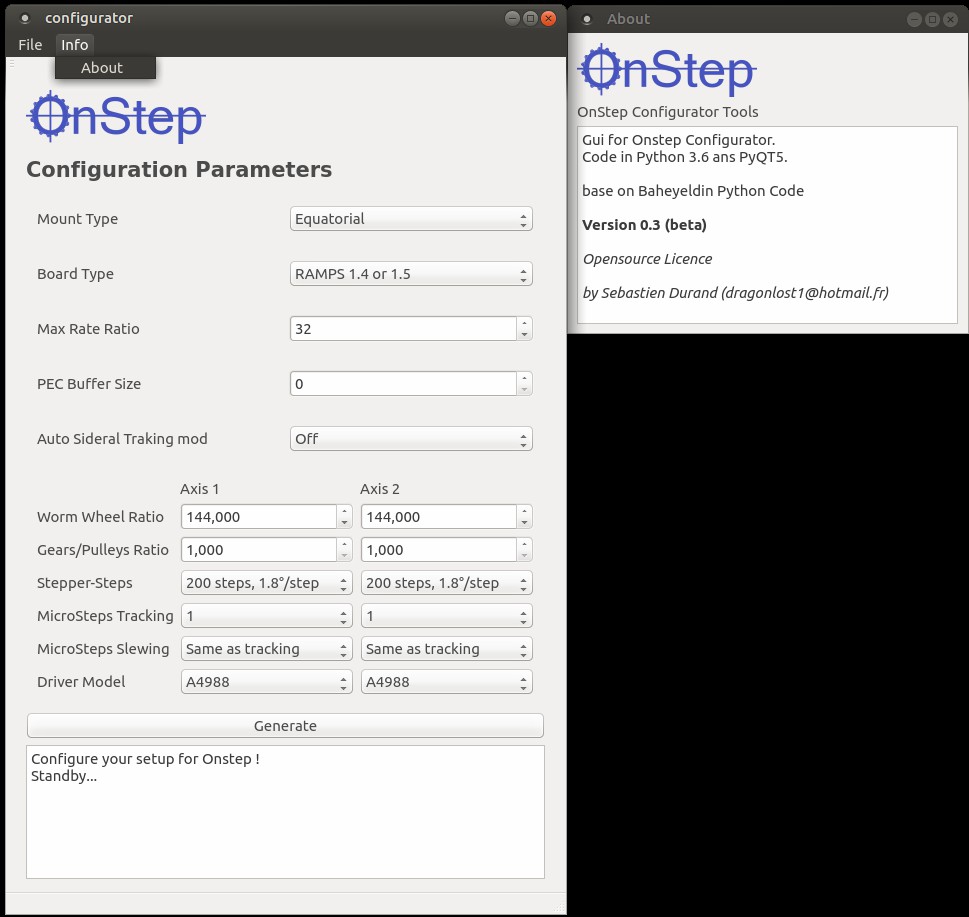Click Sebastien Durand author line

tap(735, 293)
